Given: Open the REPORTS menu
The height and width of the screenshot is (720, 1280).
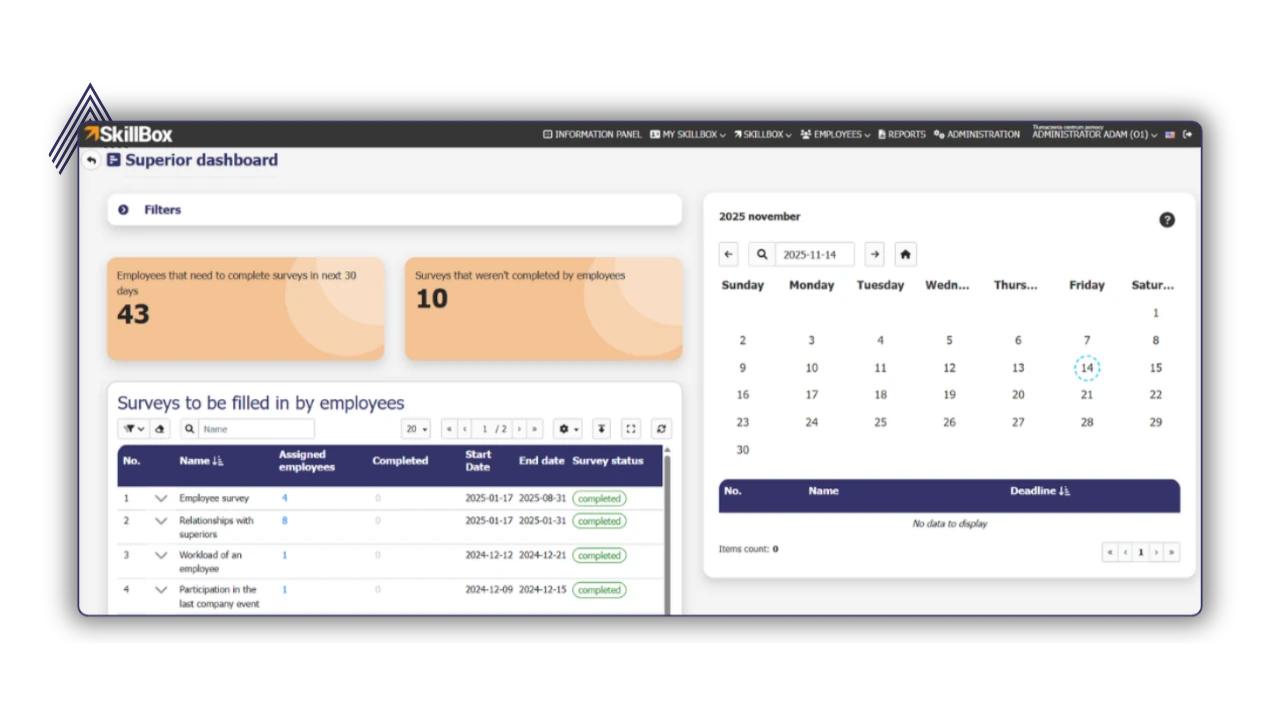Looking at the screenshot, I should (901, 134).
